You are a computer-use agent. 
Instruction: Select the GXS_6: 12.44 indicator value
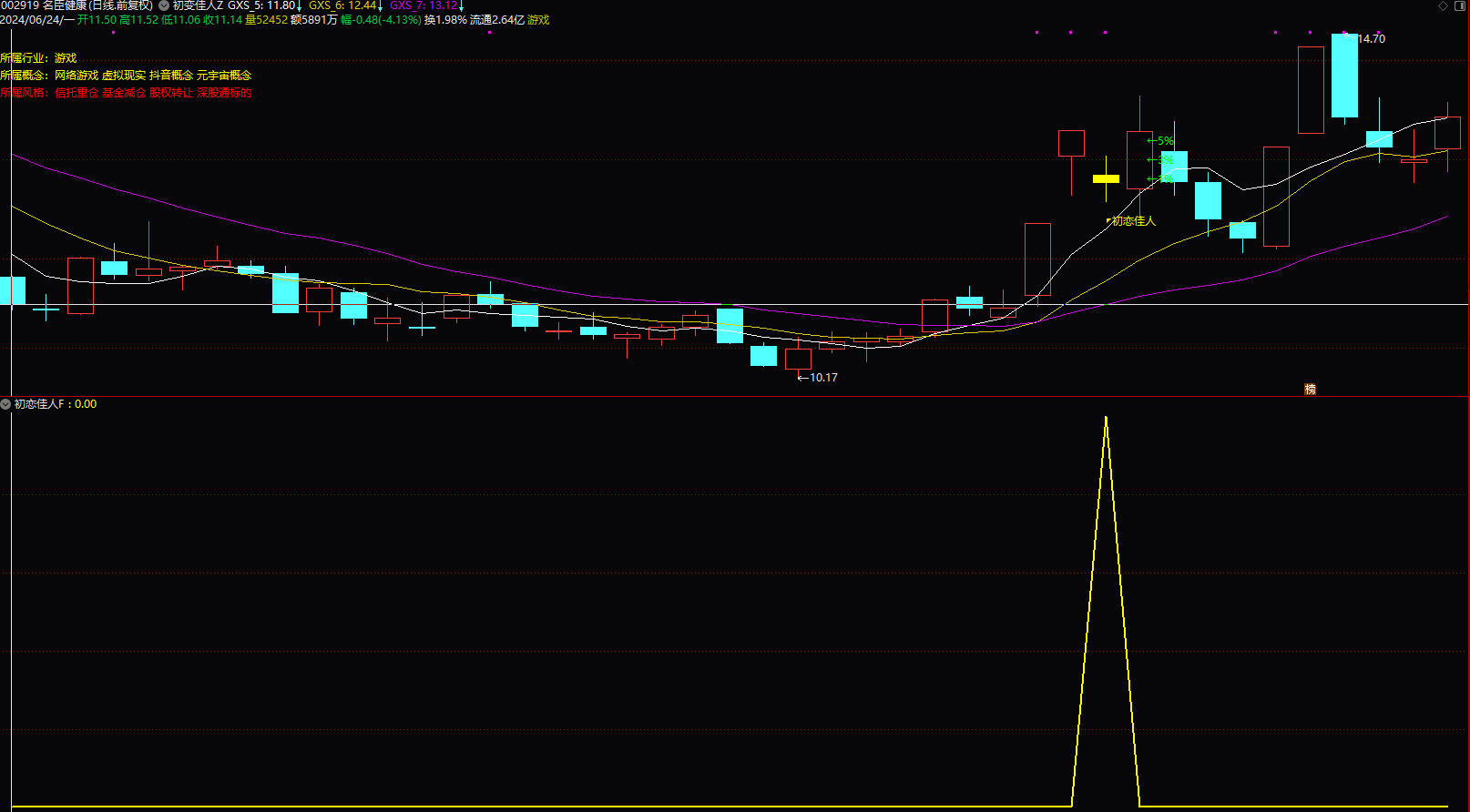click(x=342, y=5)
